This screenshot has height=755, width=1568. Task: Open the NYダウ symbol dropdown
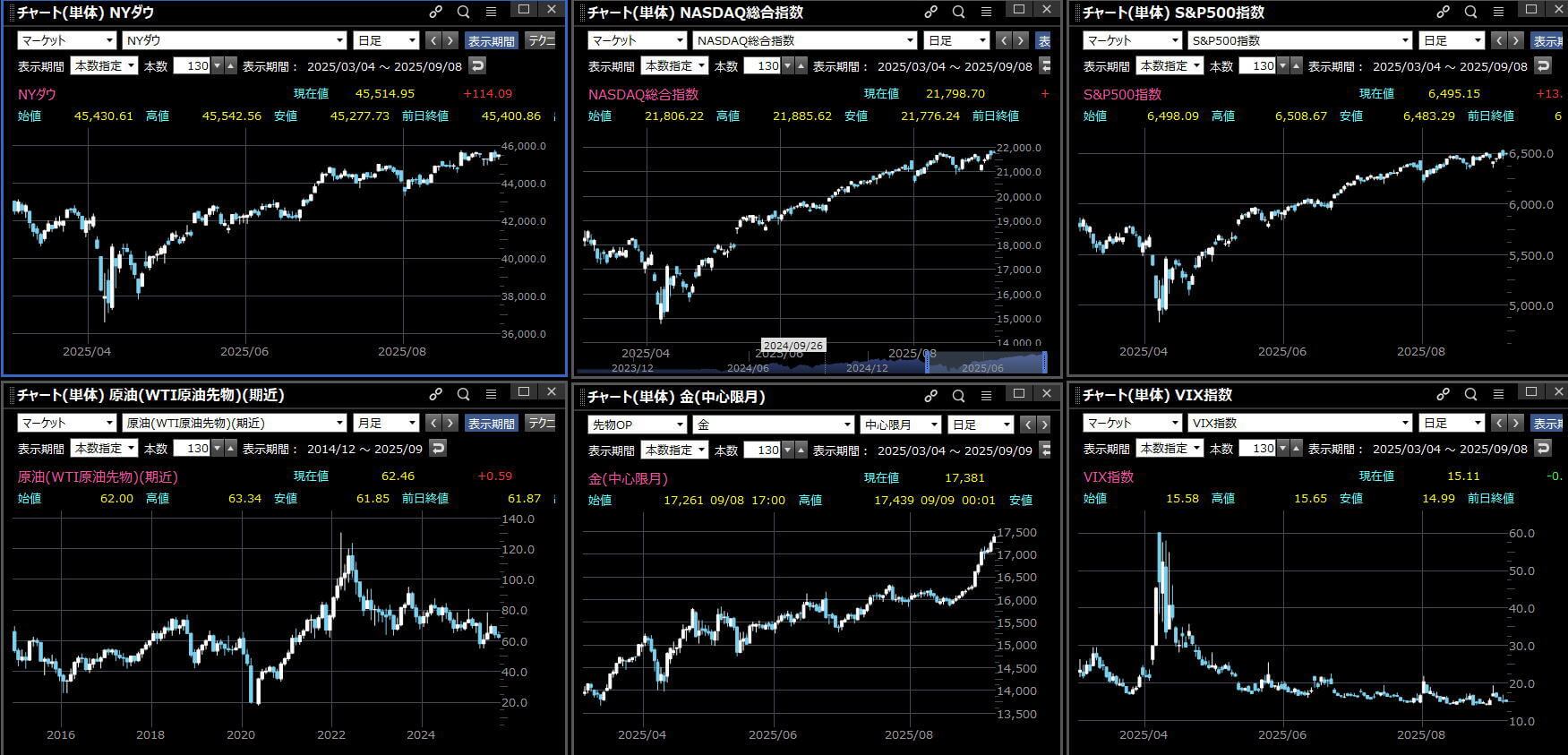234,40
